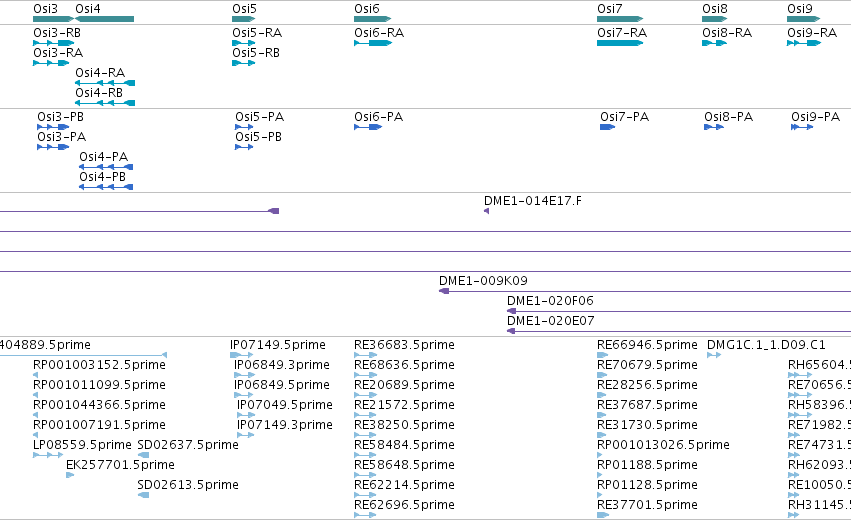Select the Osi8 gene label
This screenshot has width=851, height=520.
point(715,9)
